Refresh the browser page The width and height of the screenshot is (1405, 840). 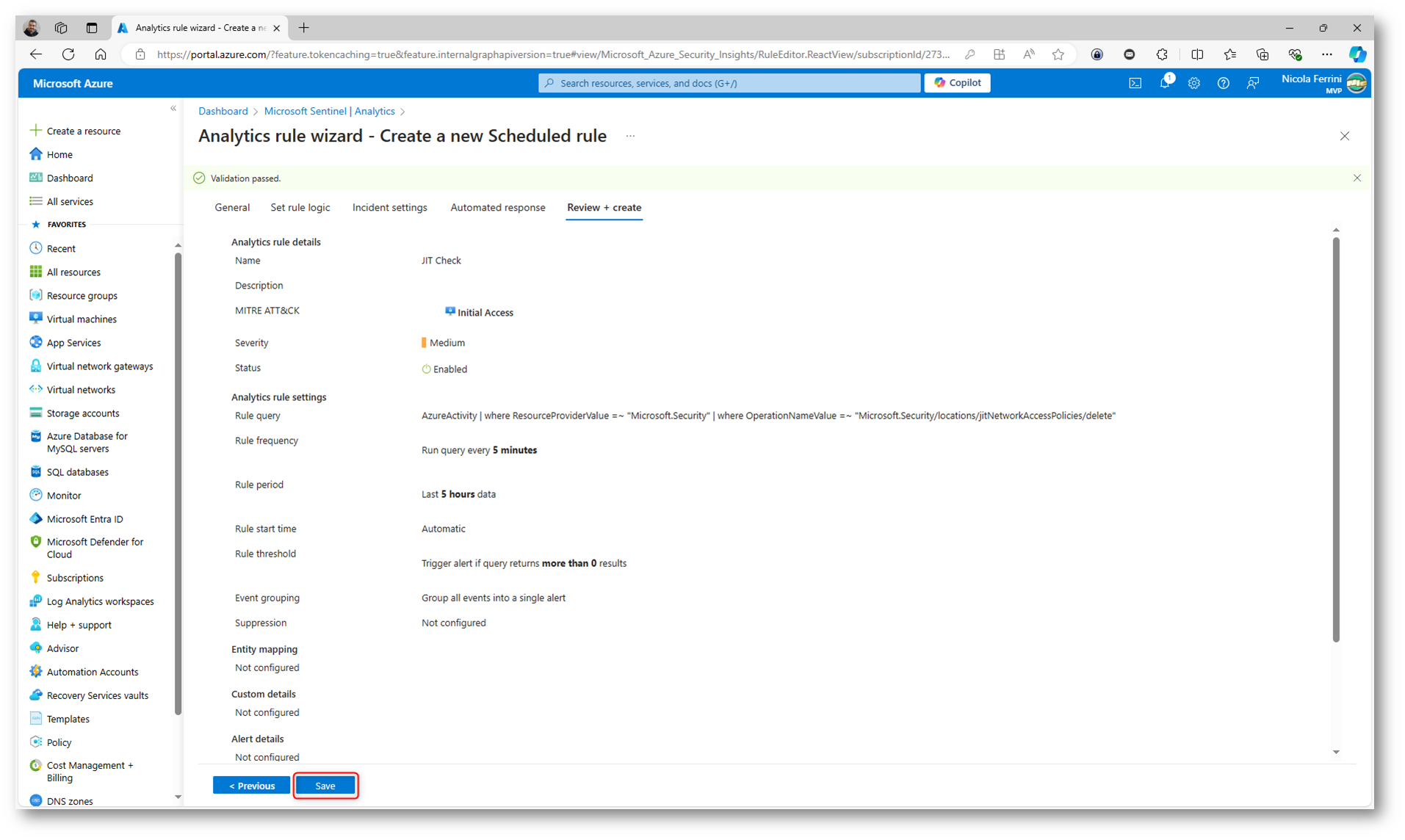pyautogui.click(x=68, y=54)
